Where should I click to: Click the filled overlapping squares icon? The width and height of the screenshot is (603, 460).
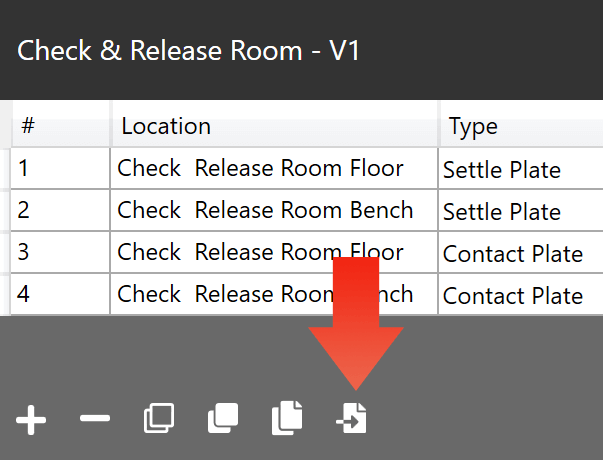click(223, 419)
